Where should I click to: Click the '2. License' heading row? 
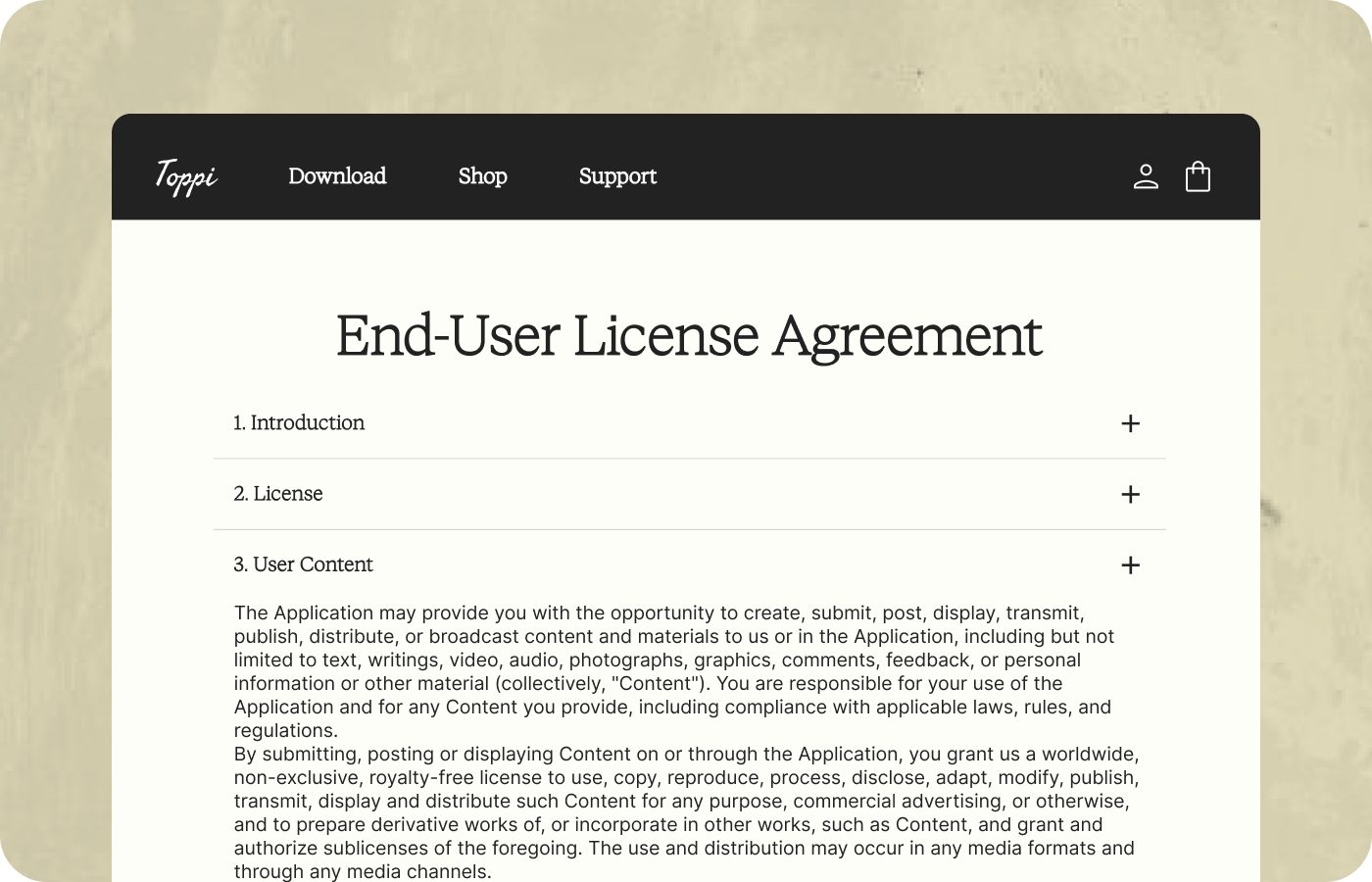pyautogui.click(x=277, y=494)
